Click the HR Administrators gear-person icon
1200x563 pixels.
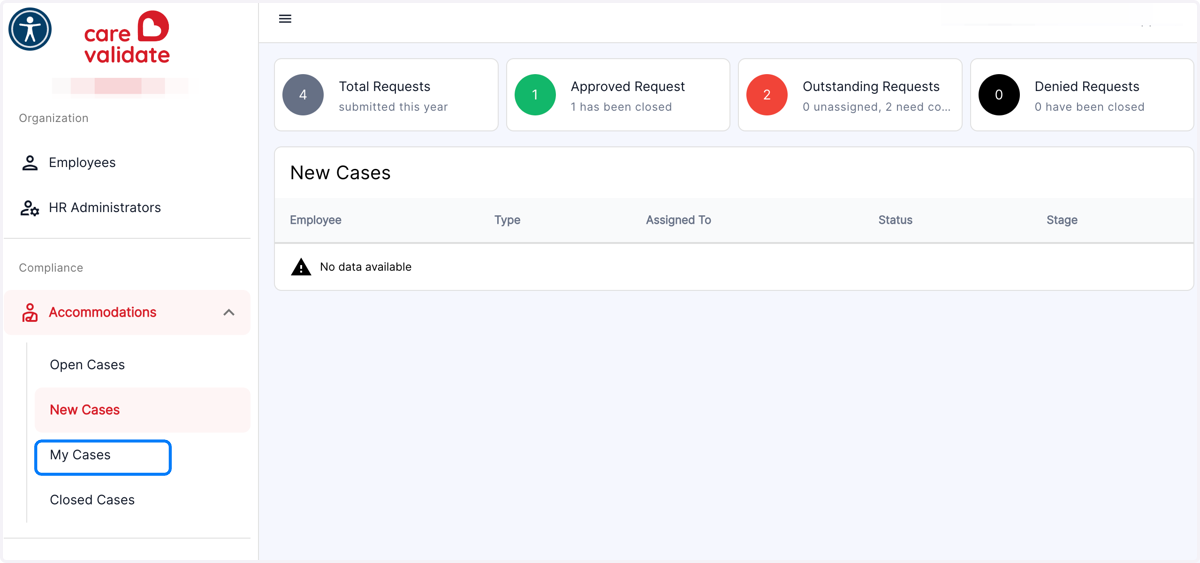coord(30,207)
